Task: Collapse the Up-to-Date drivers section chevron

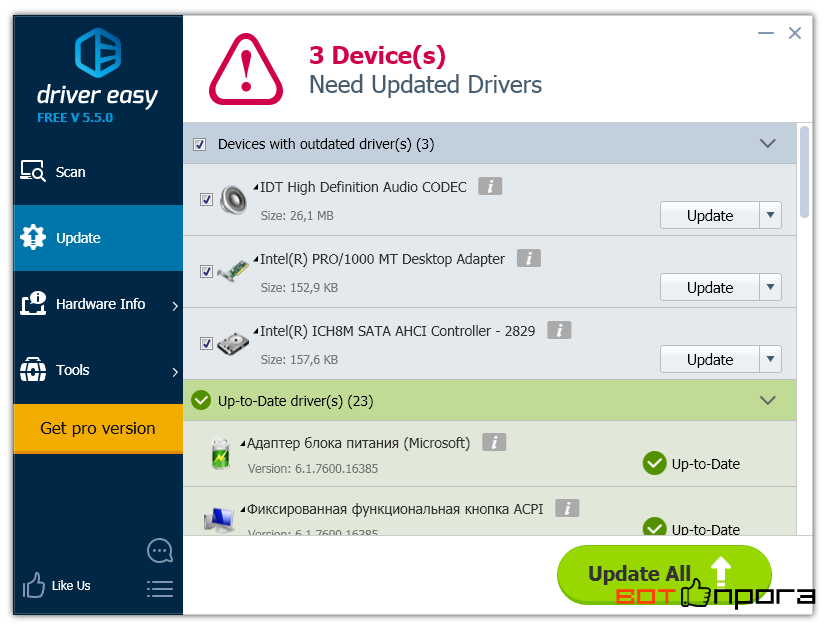Action: (767, 400)
